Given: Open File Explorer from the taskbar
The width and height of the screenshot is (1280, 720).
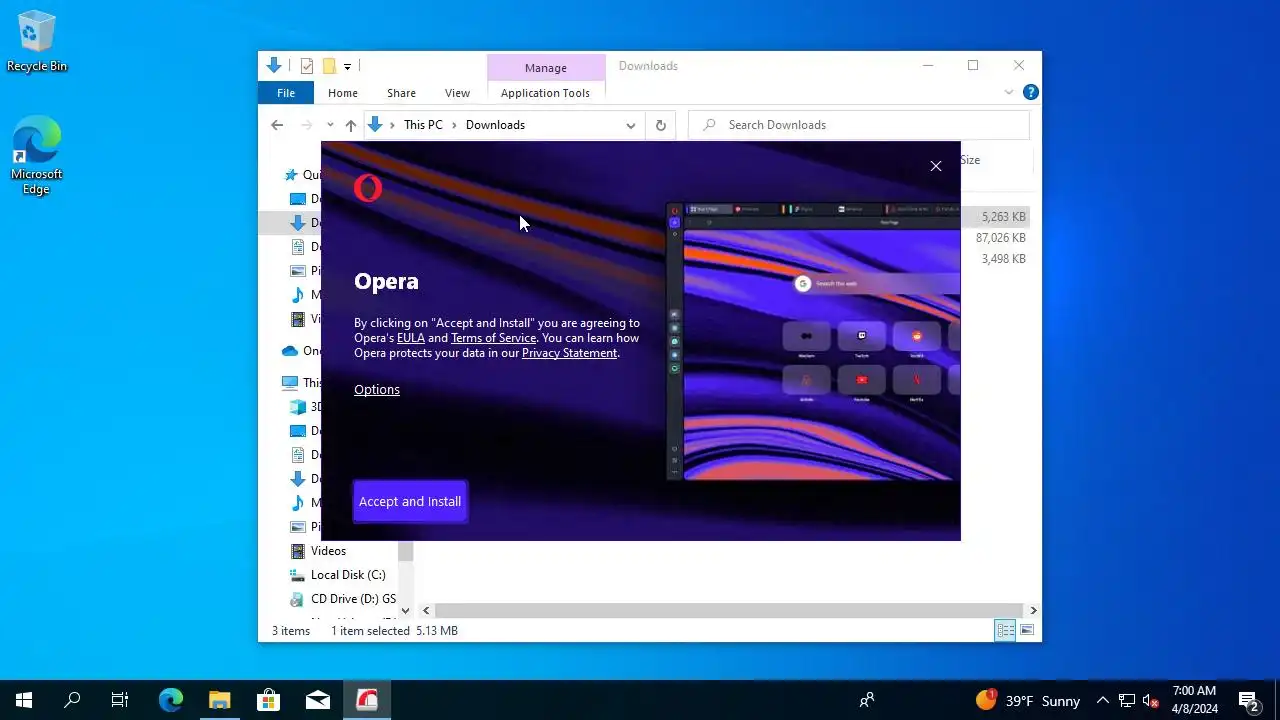Looking at the screenshot, I should (x=220, y=700).
